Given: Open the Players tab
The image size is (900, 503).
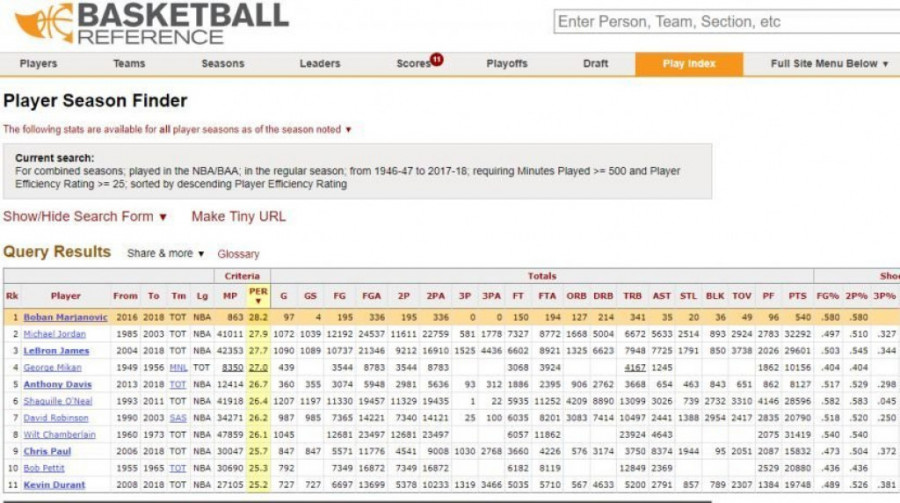Looking at the screenshot, I should coord(39,64).
